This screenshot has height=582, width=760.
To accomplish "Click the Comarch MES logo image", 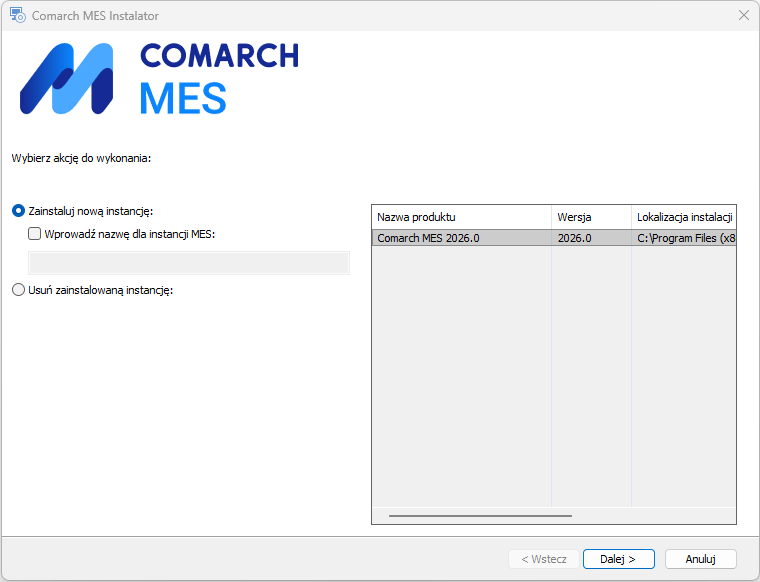I will pos(159,79).
